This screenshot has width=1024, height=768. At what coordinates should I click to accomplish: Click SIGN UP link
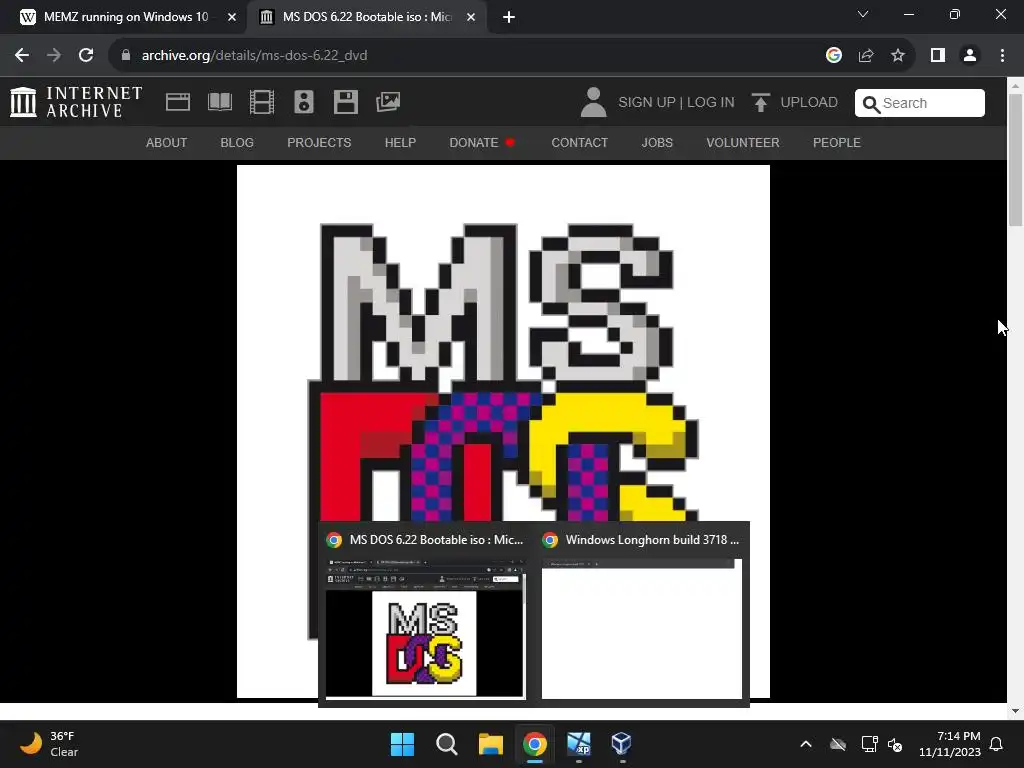click(647, 103)
